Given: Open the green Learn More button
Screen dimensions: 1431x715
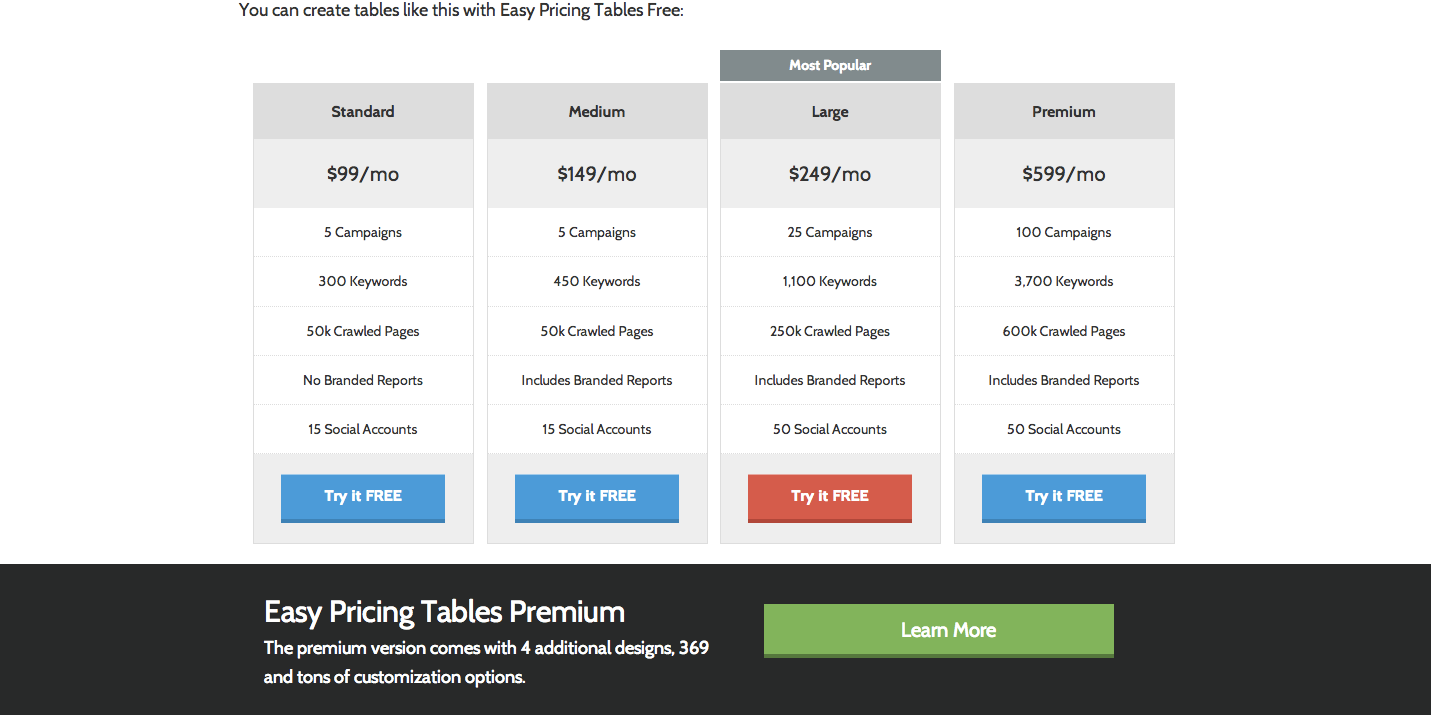Looking at the screenshot, I should pos(938,630).
